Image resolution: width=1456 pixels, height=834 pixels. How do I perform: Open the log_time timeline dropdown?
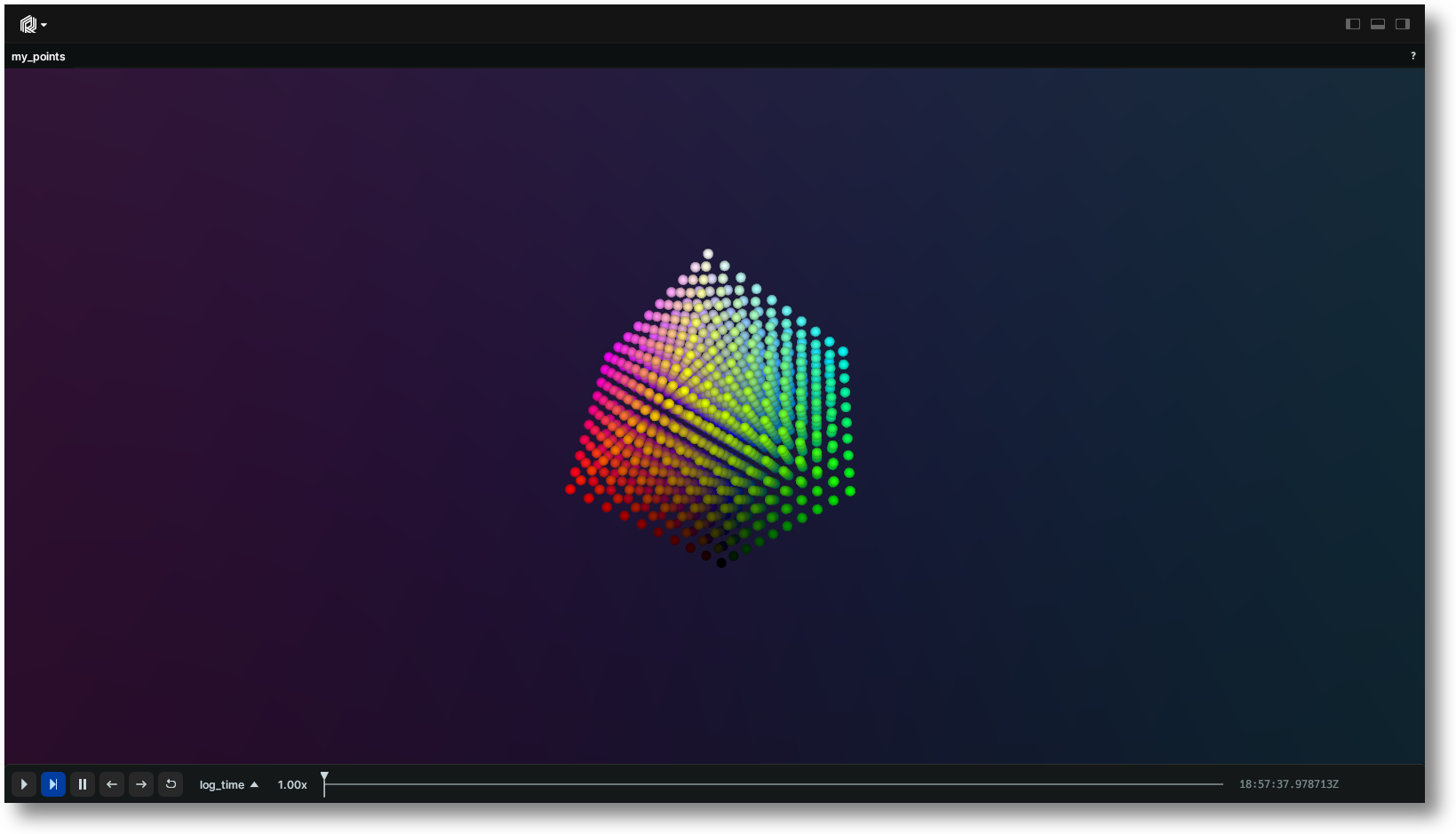point(228,784)
